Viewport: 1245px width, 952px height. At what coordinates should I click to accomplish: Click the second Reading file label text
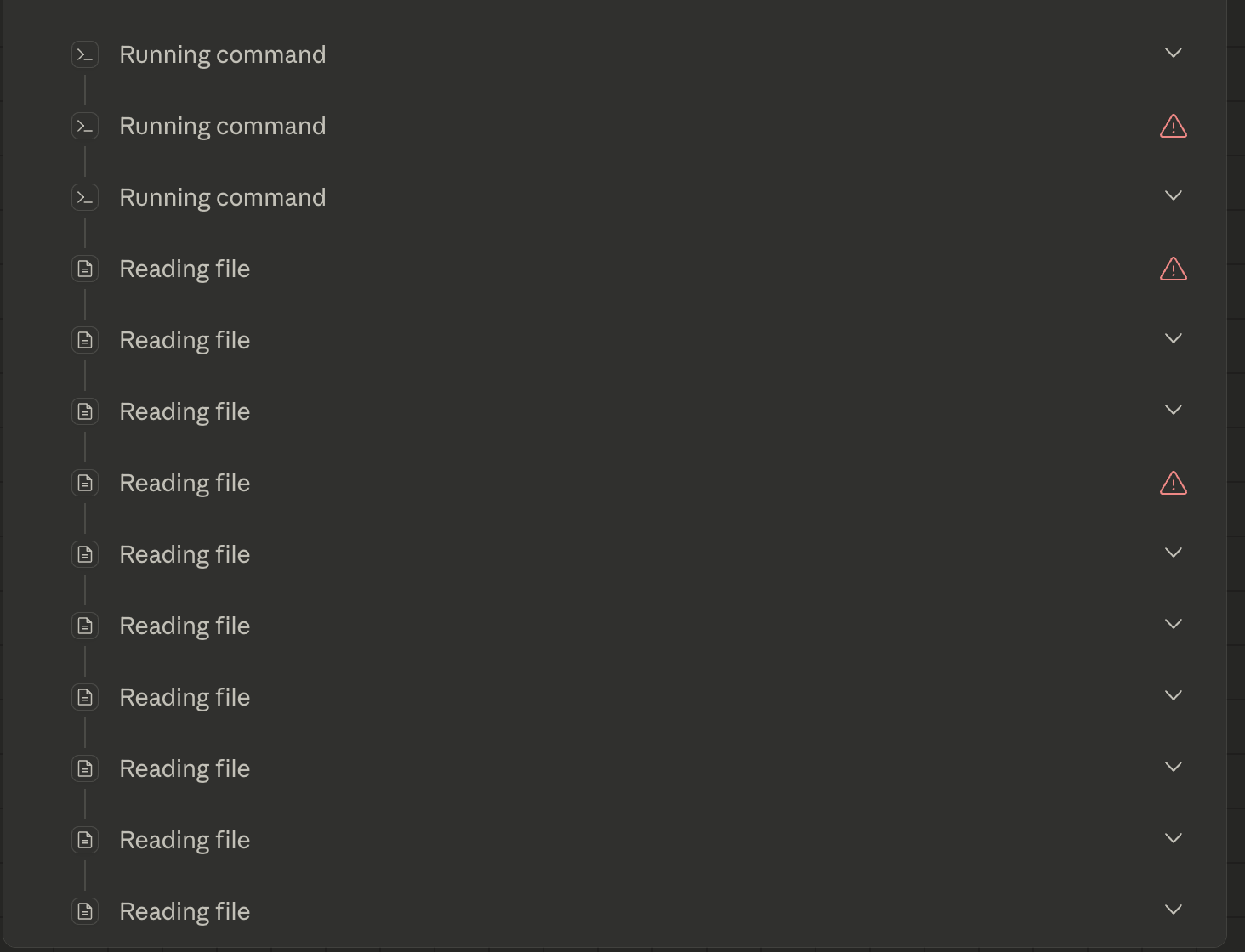(185, 339)
